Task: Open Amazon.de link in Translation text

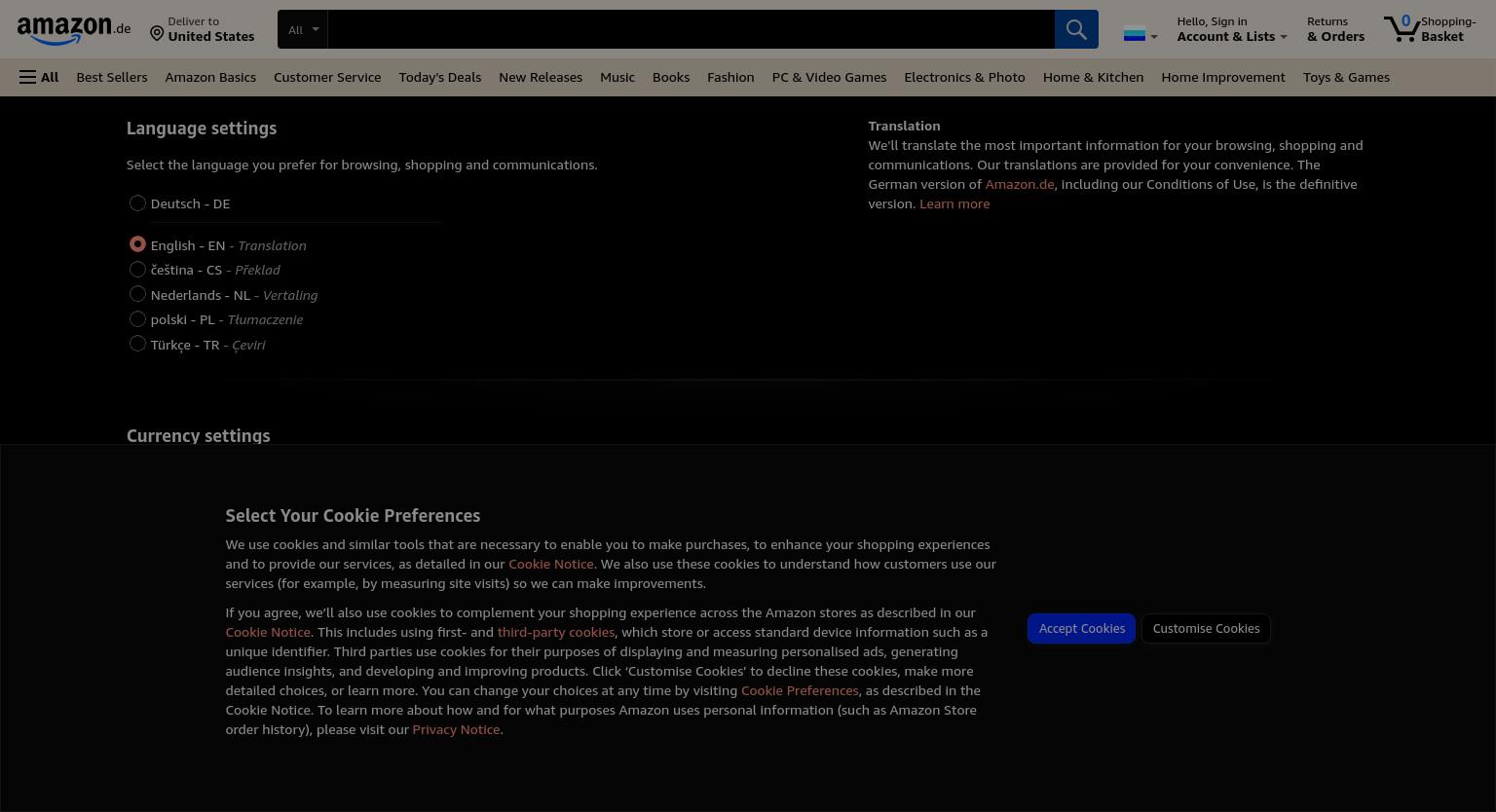Action: [x=1019, y=184]
